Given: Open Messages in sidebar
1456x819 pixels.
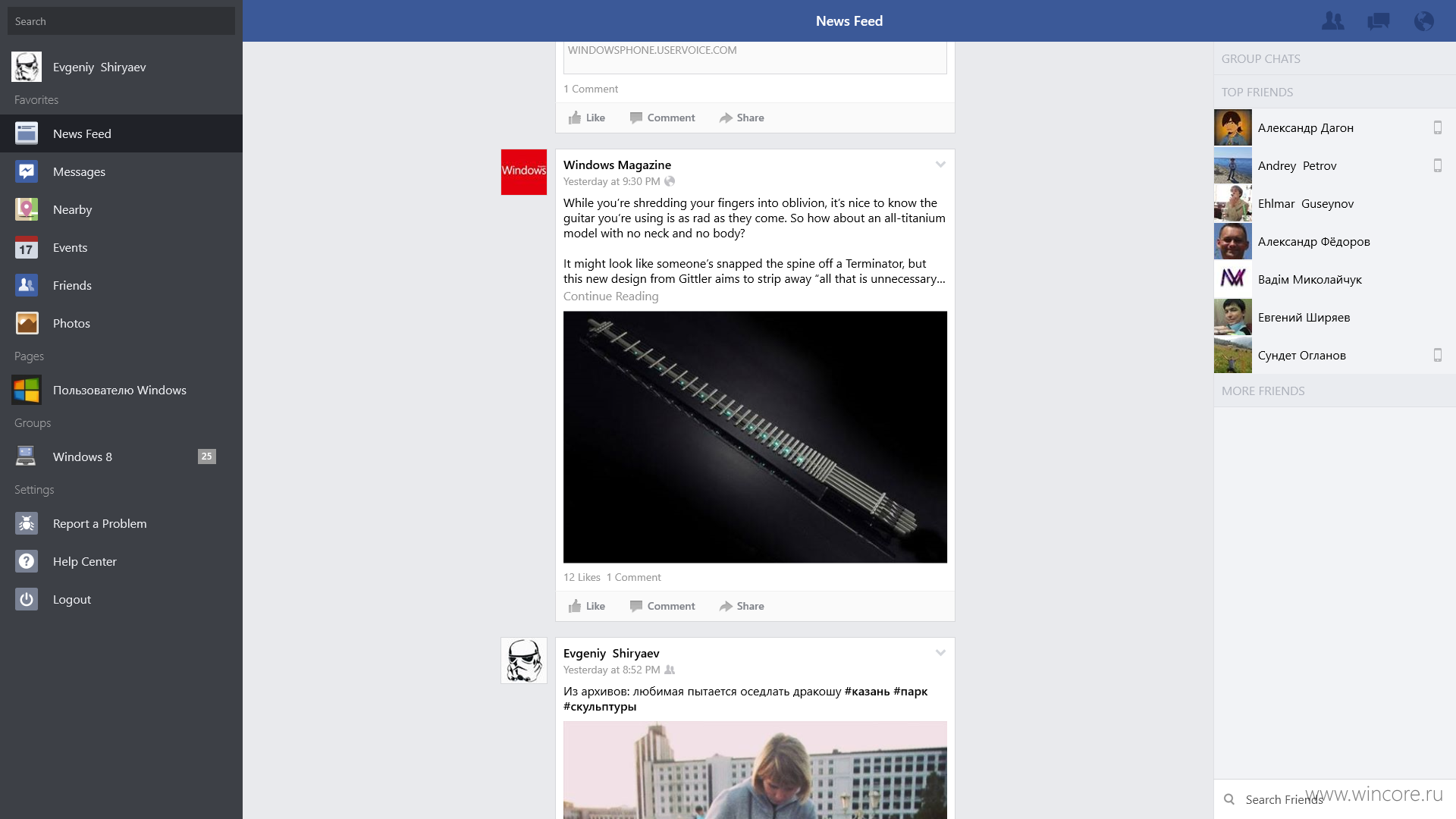Looking at the screenshot, I should 121,171.
